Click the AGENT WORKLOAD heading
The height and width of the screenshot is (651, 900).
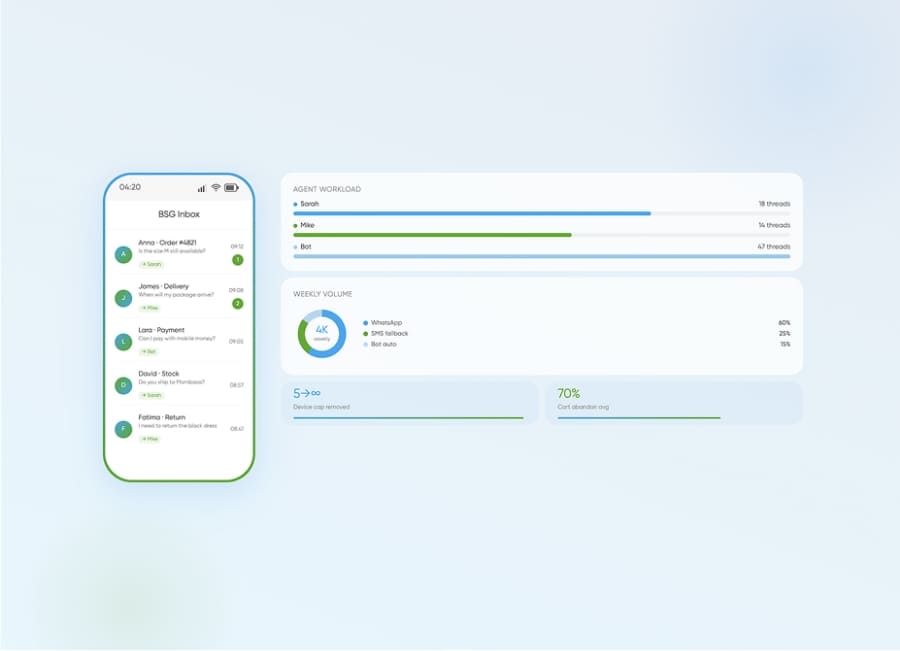[x=327, y=189]
